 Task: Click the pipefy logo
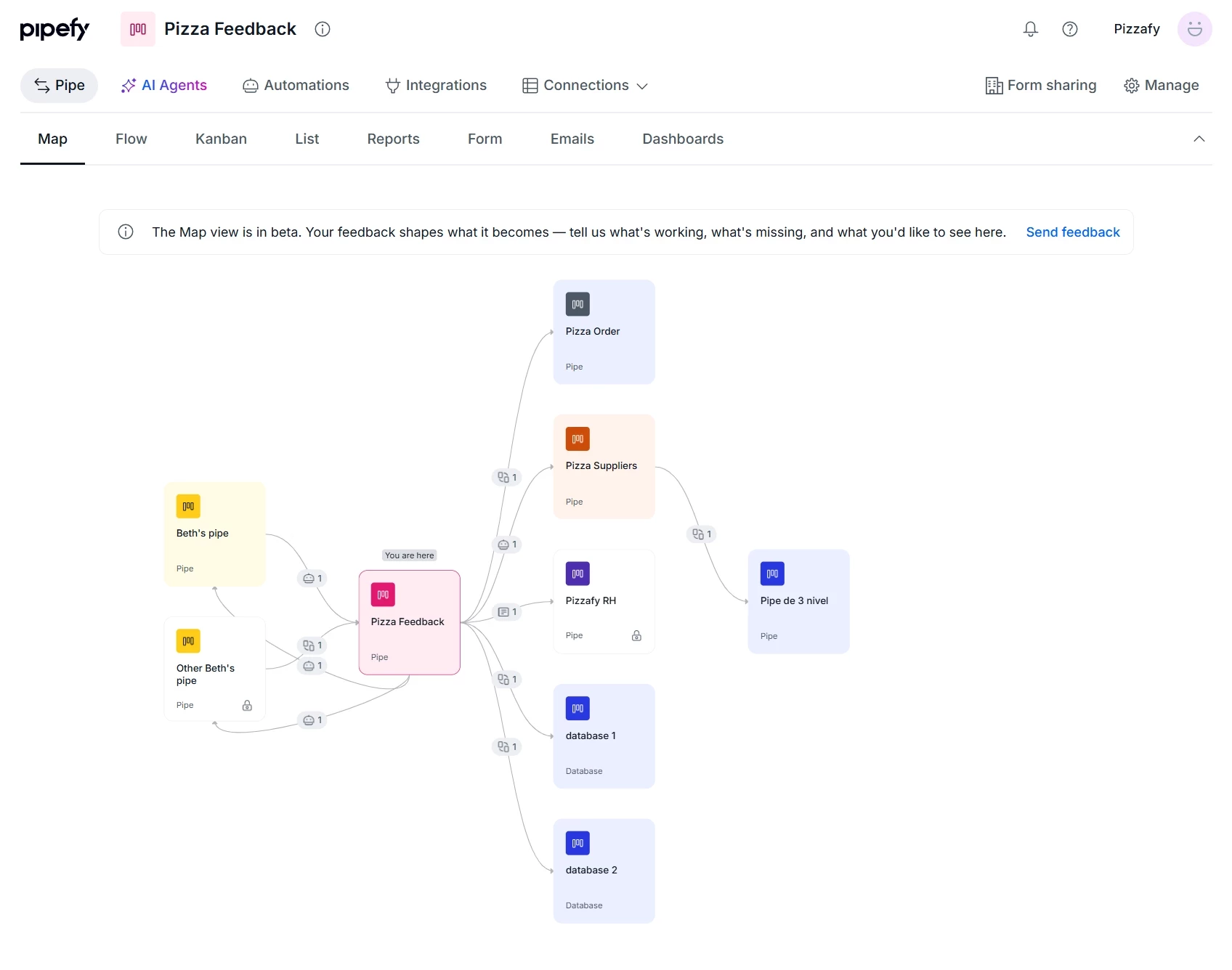coord(54,29)
